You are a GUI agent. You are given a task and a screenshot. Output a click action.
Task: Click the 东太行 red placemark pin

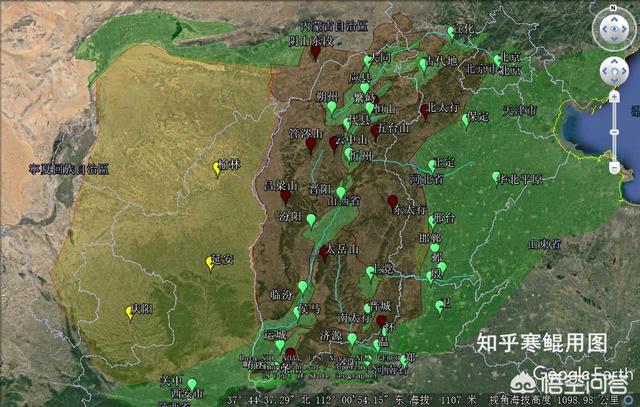tap(393, 202)
